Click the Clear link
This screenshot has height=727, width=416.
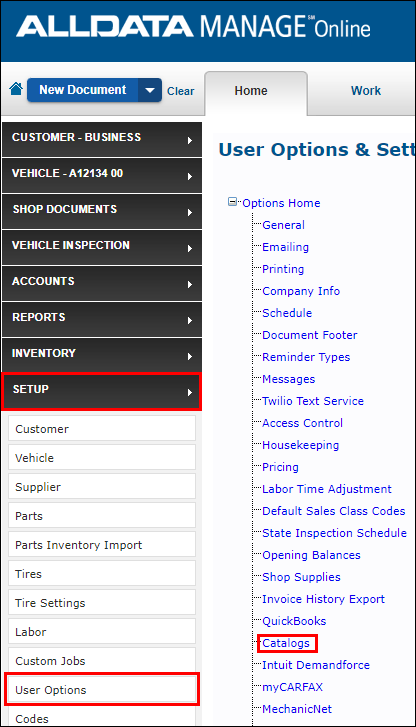click(x=180, y=91)
